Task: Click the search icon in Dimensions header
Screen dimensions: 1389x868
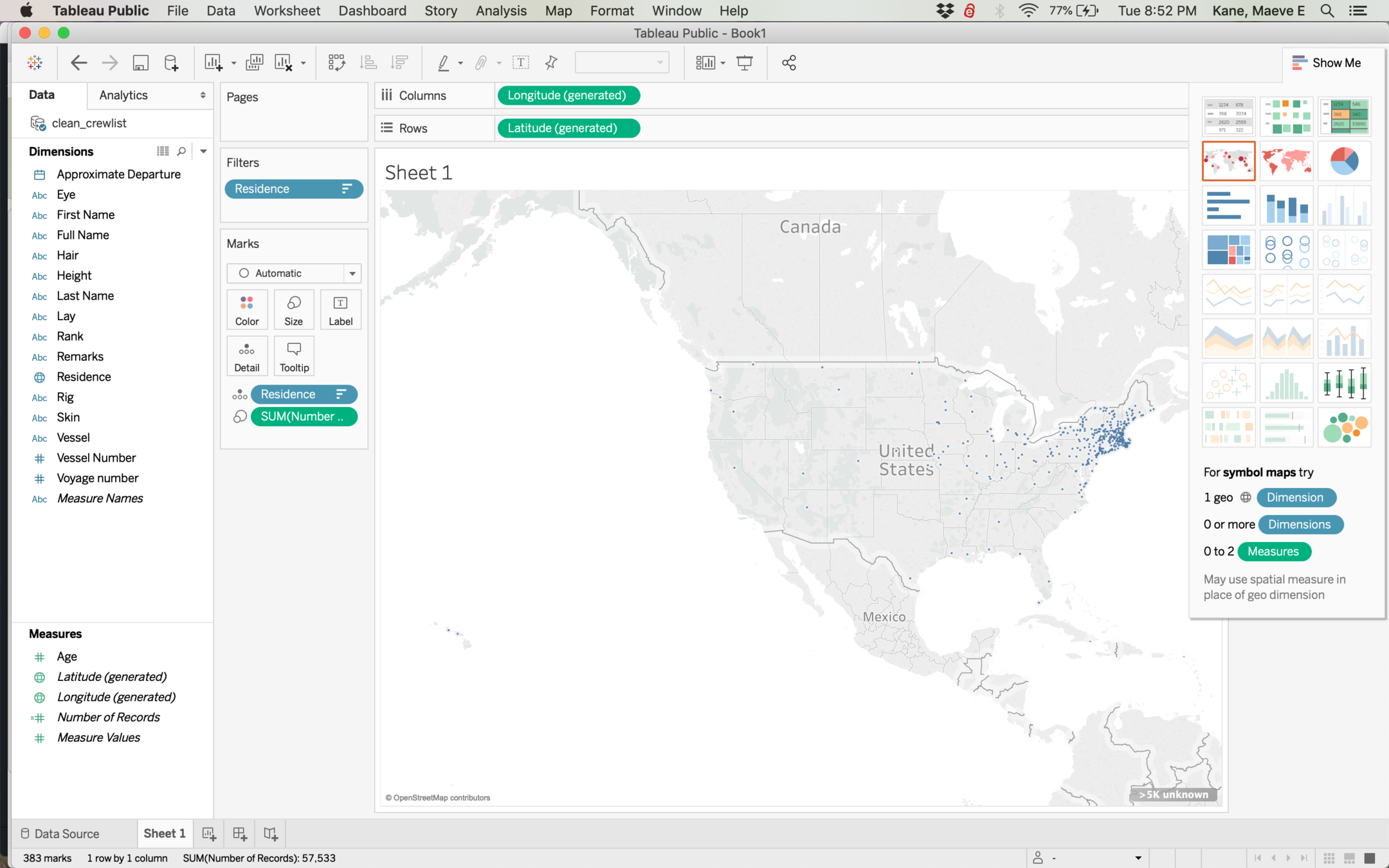Action: (181, 151)
